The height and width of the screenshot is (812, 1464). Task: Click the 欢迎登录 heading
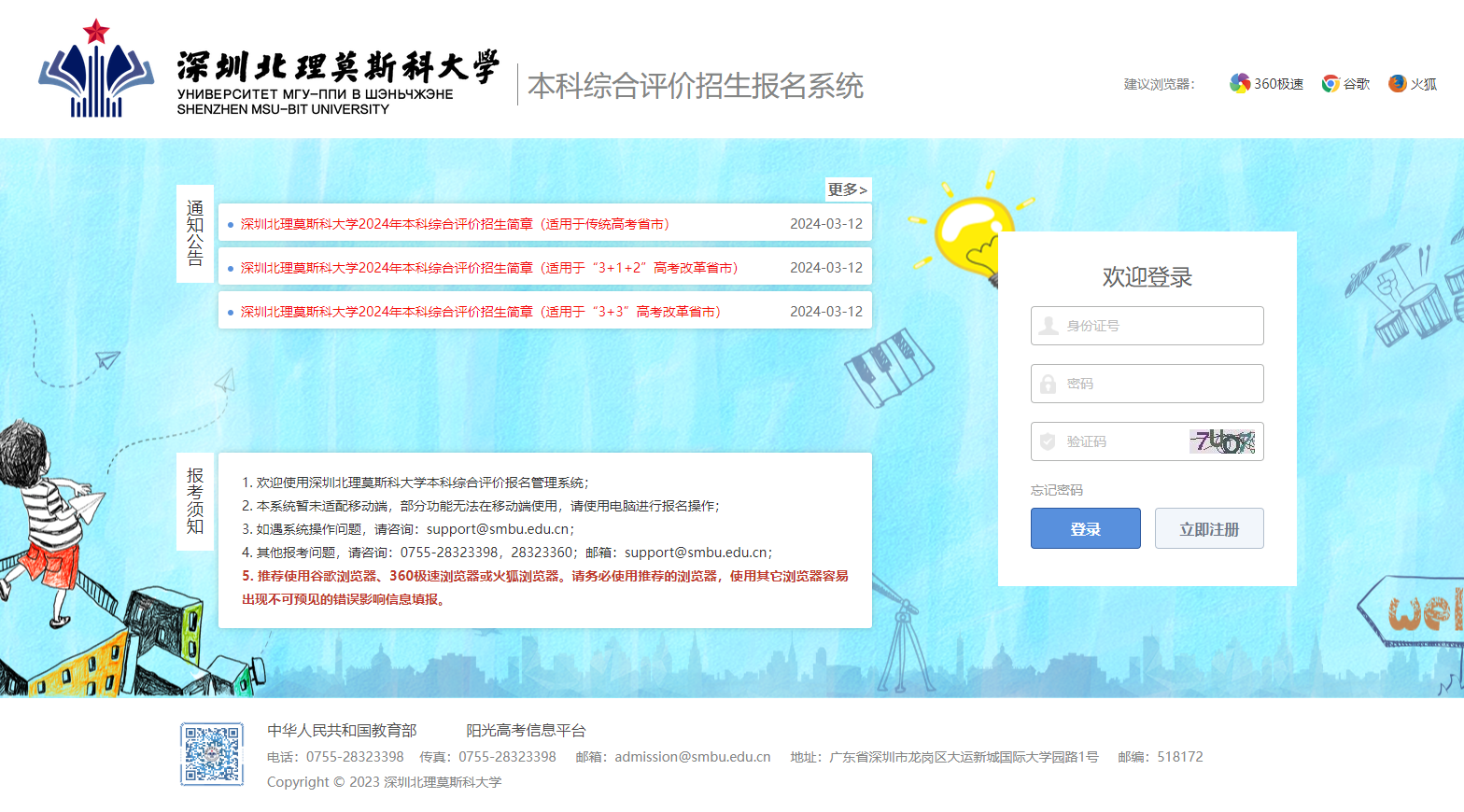1147,277
